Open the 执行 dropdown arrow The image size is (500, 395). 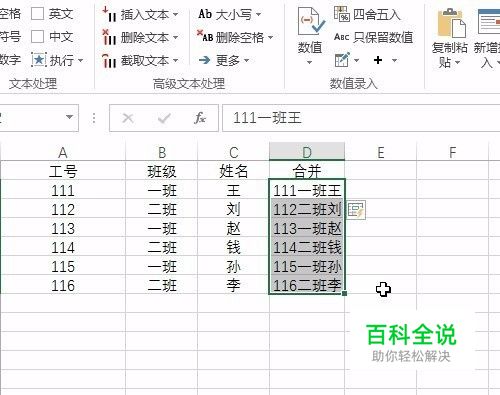80,61
